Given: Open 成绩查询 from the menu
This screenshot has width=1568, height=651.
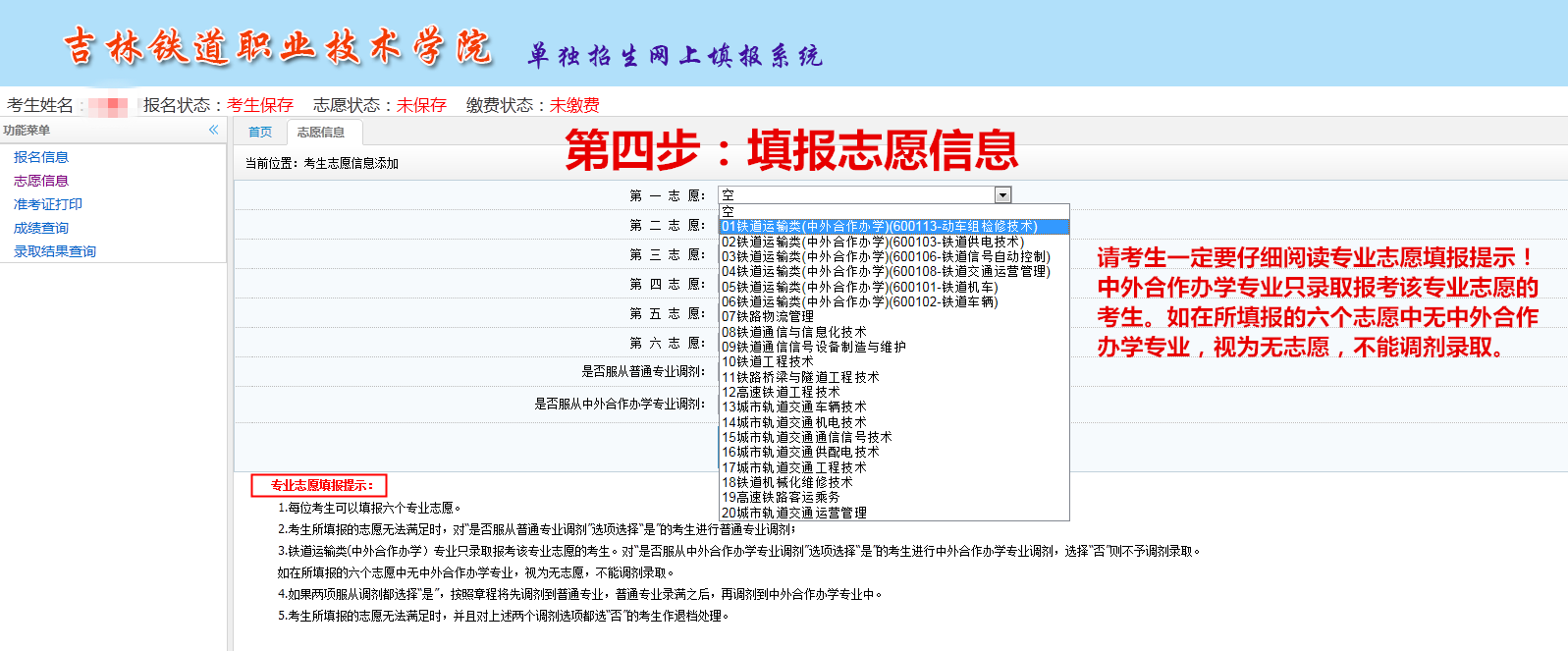Looking at the screenshot, I should (41, 228).
